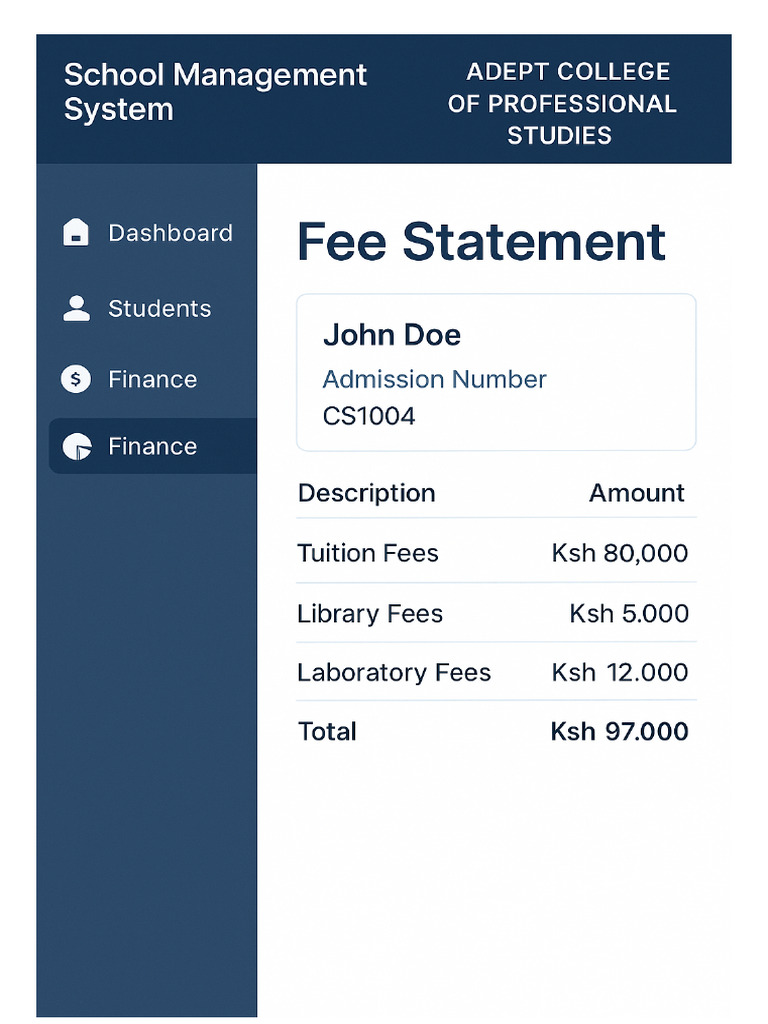Click Adept College of Professional Studies name
This screenshot has height=1024, width=768.
coord(561,104)
